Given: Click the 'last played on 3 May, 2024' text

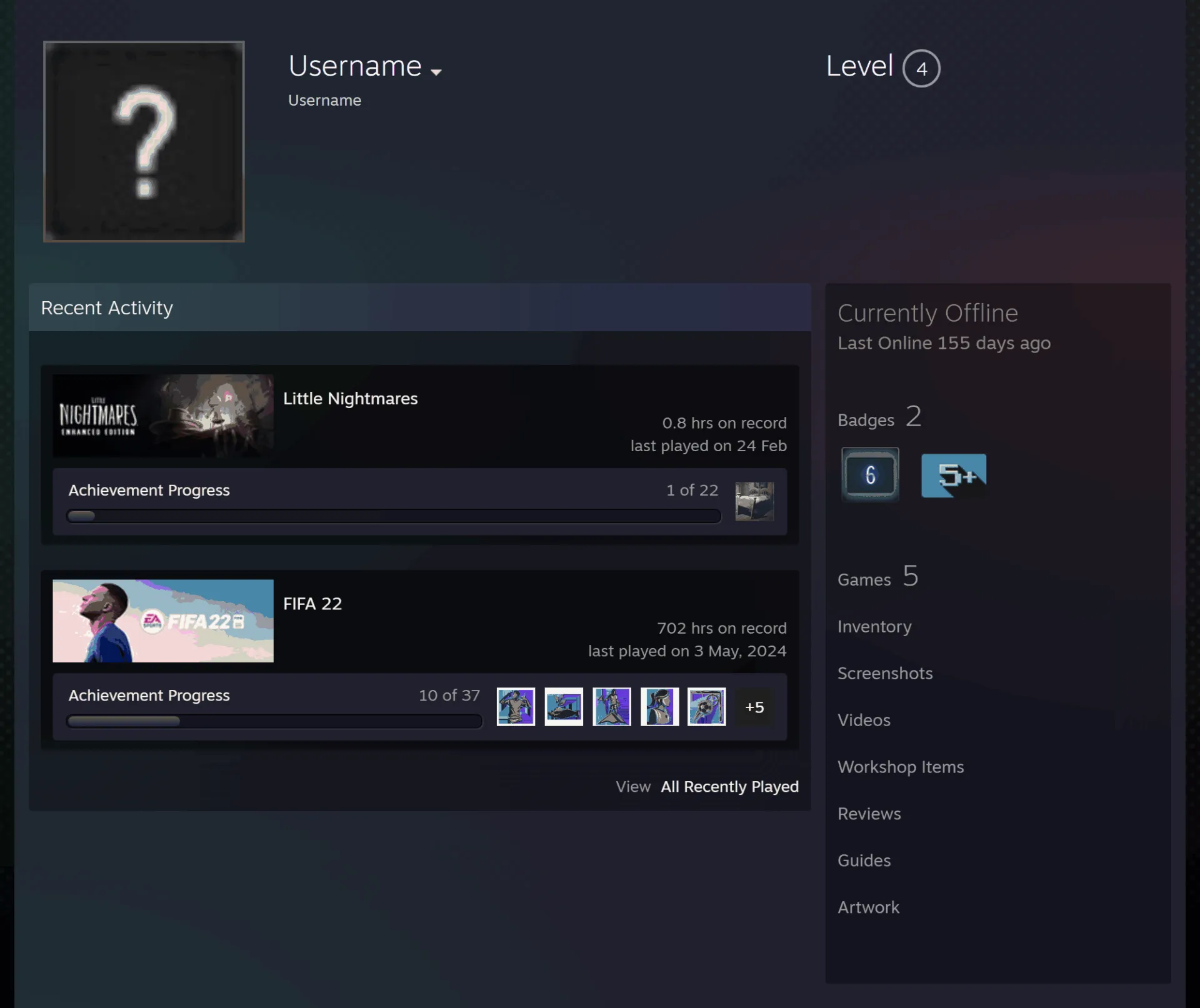Looking at the screenshot, I should 687,651.
